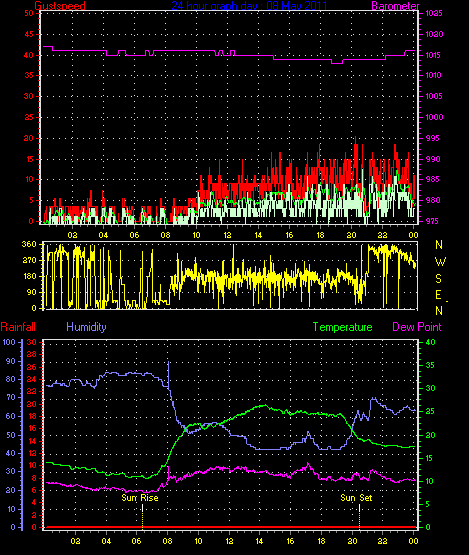
Task: Click the 26 value on rainfall axis
Action: coord(32,367)
